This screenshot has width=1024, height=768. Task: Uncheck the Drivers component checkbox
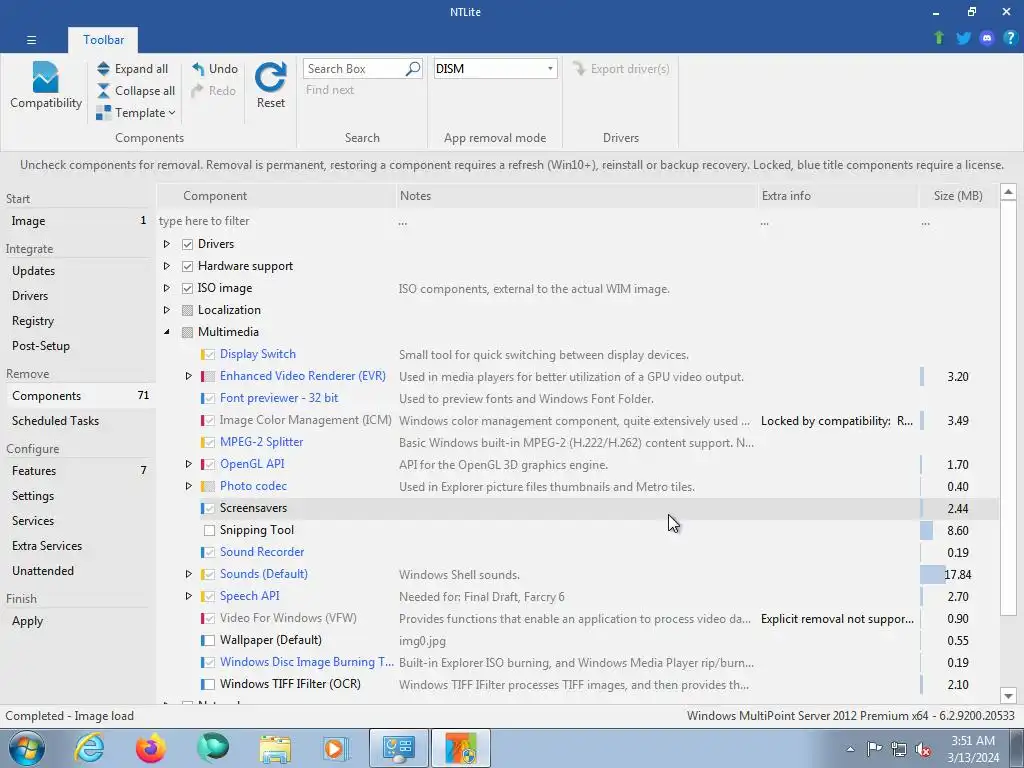(x=187, y=244)
